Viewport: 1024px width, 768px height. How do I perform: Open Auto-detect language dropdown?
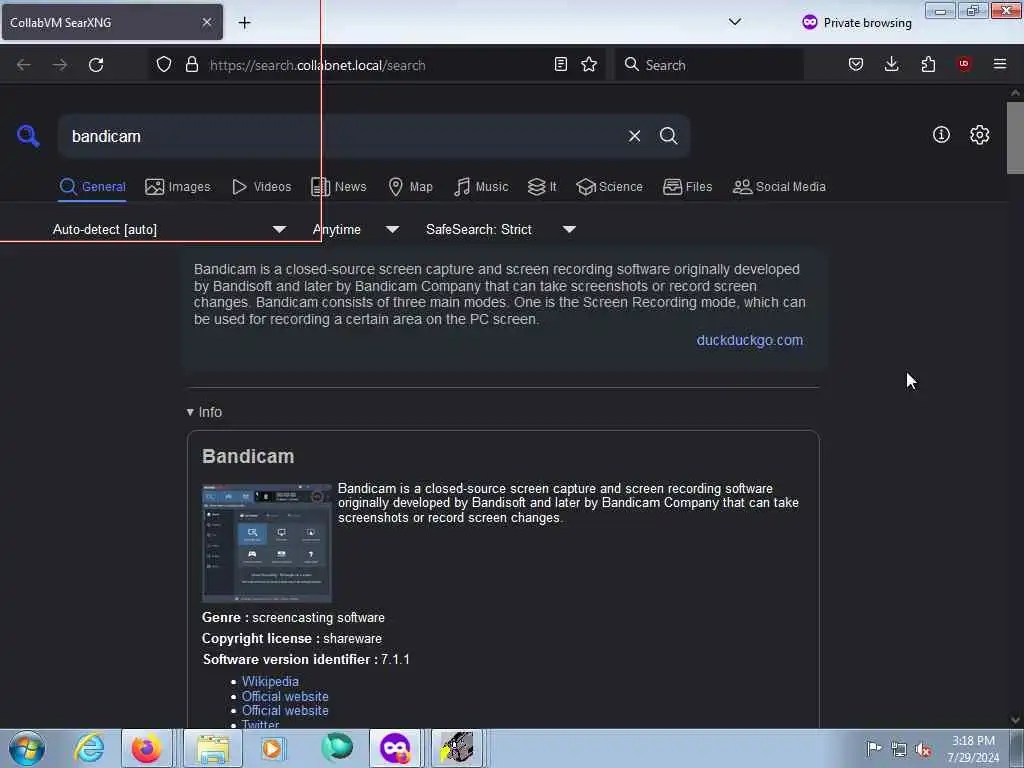(x=169, y=229)
